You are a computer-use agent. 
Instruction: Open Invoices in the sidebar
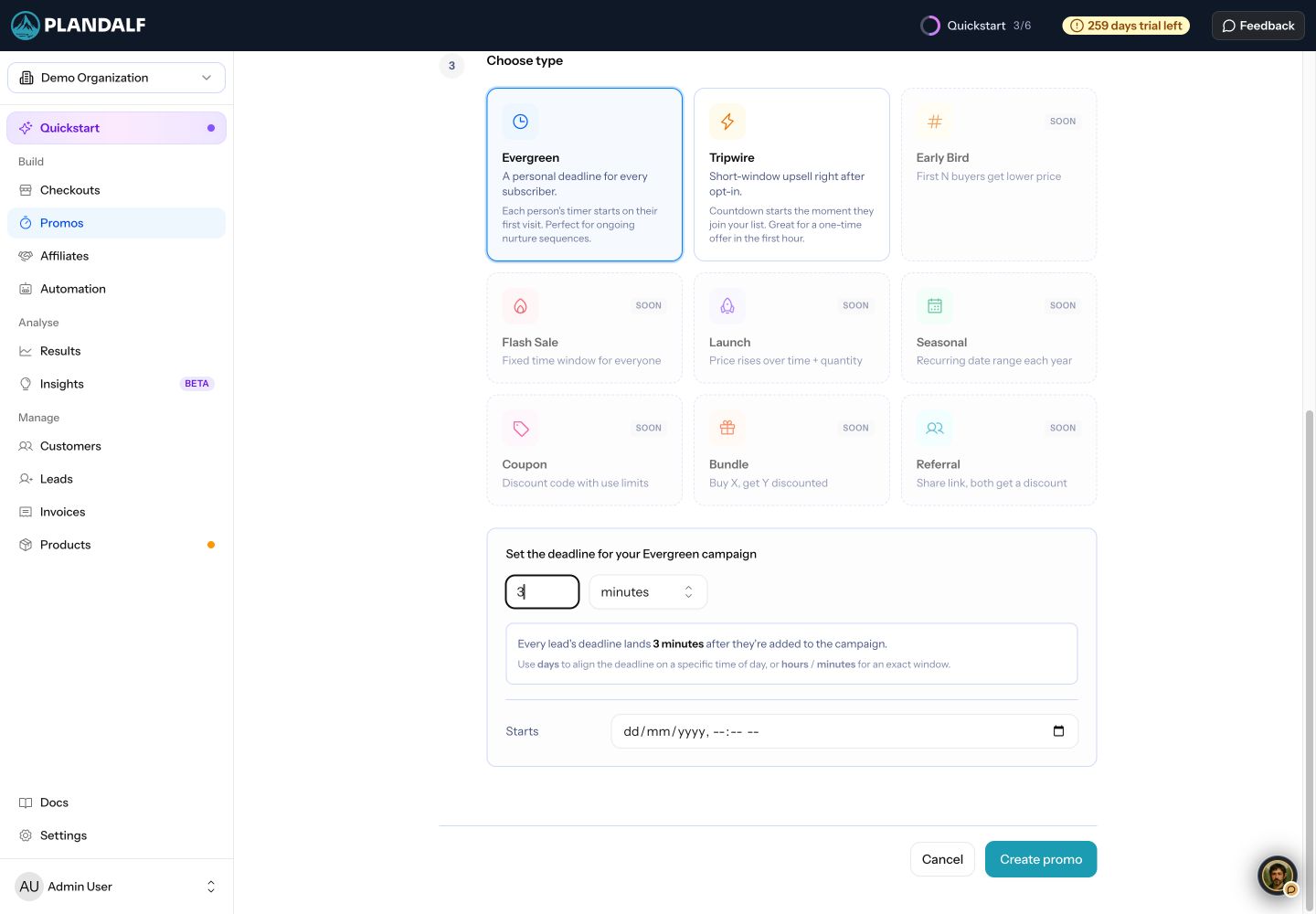coord(116,512)
